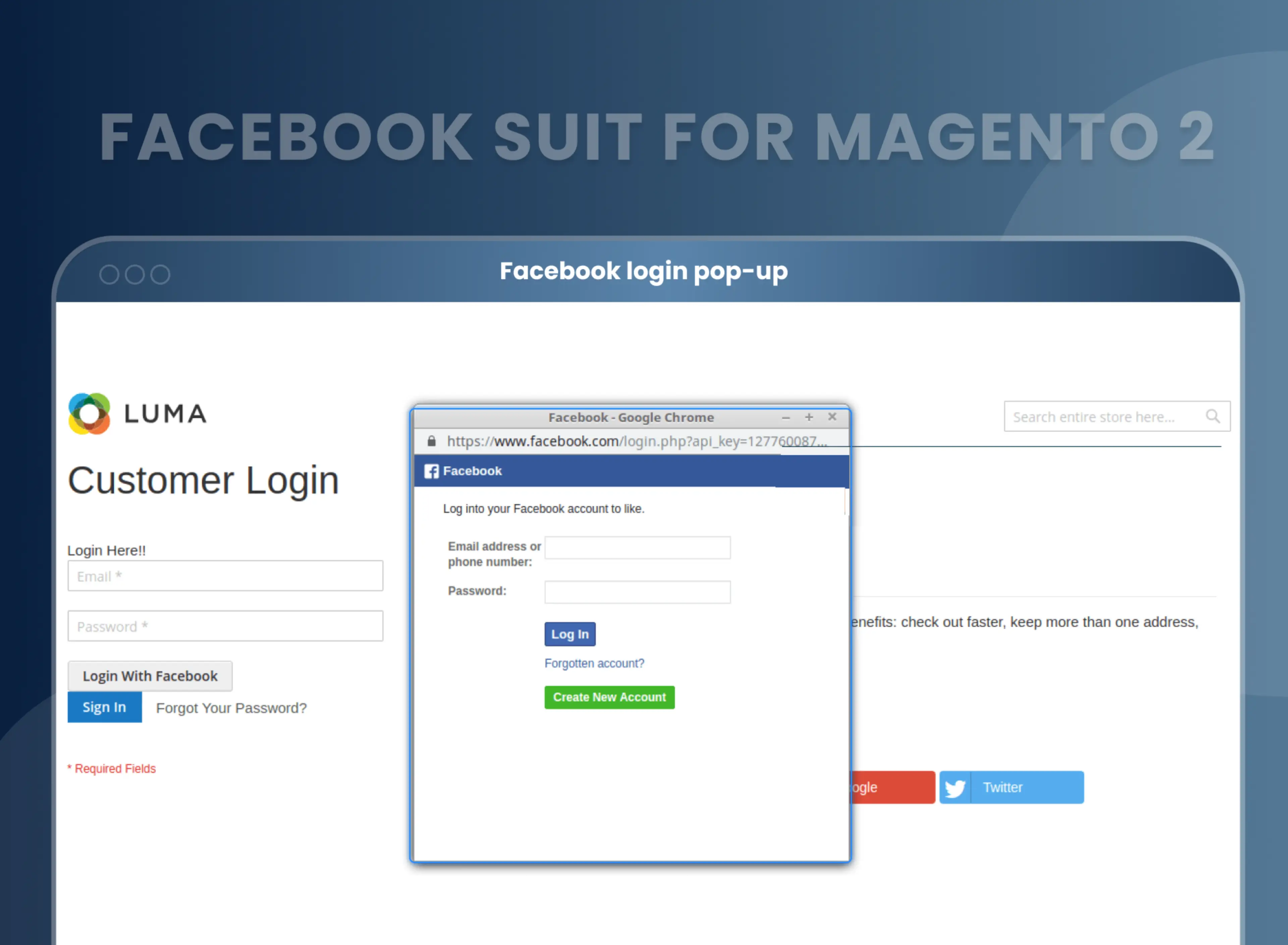Click the Facebook icon in the popup header
1288x945 pixels.
[x=432, y=471]
